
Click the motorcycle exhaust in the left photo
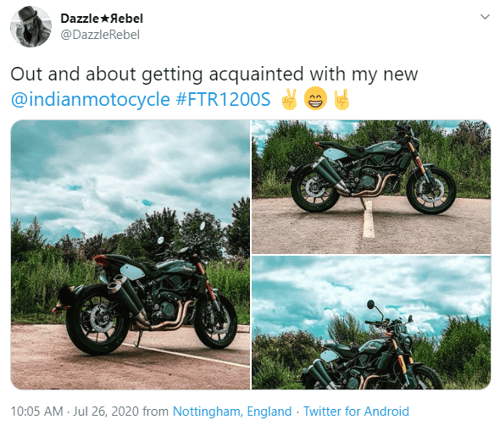click(x=128, y=297)
